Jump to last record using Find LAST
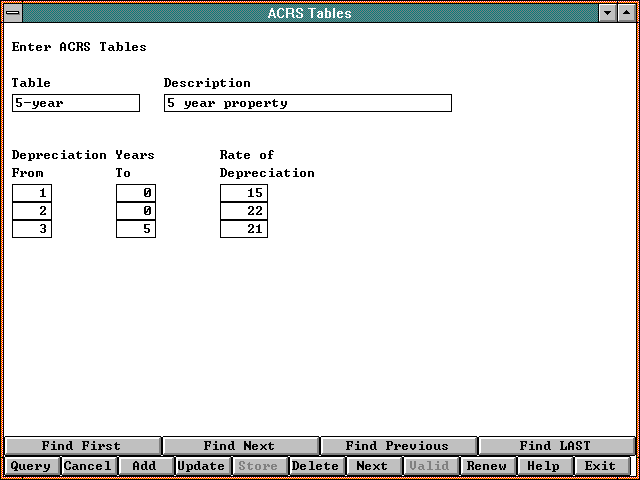Image resolution: width=640 pixels, height=480 pixels. click(555, 446)
